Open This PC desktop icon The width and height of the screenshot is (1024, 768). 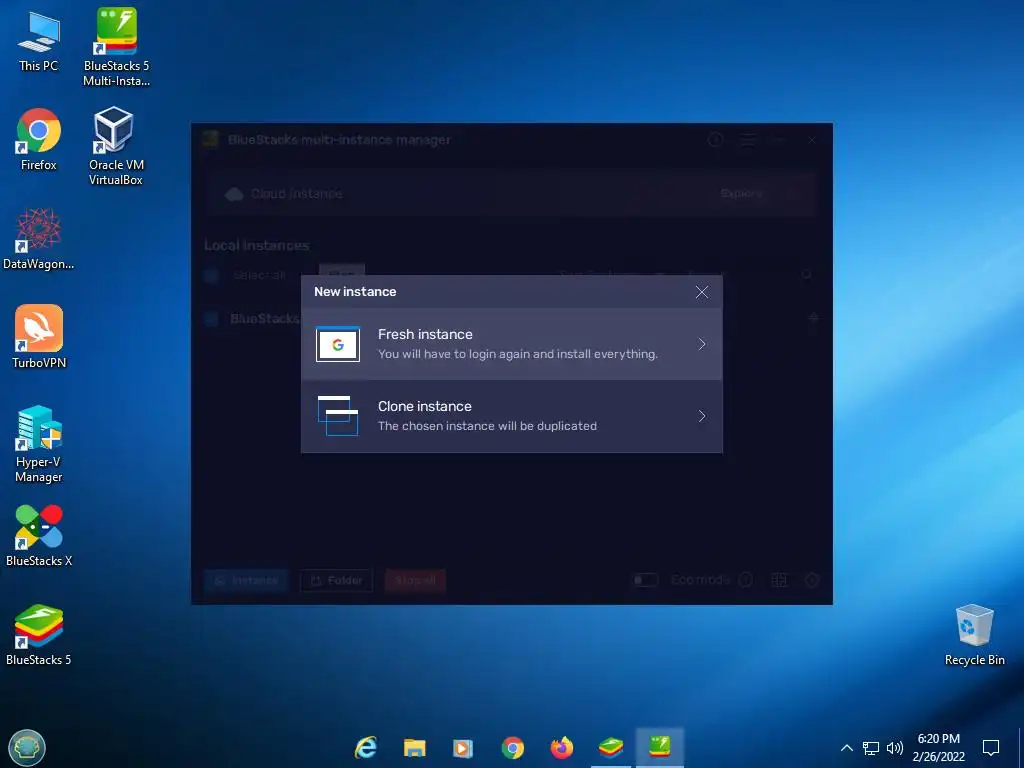coord(39,42)
